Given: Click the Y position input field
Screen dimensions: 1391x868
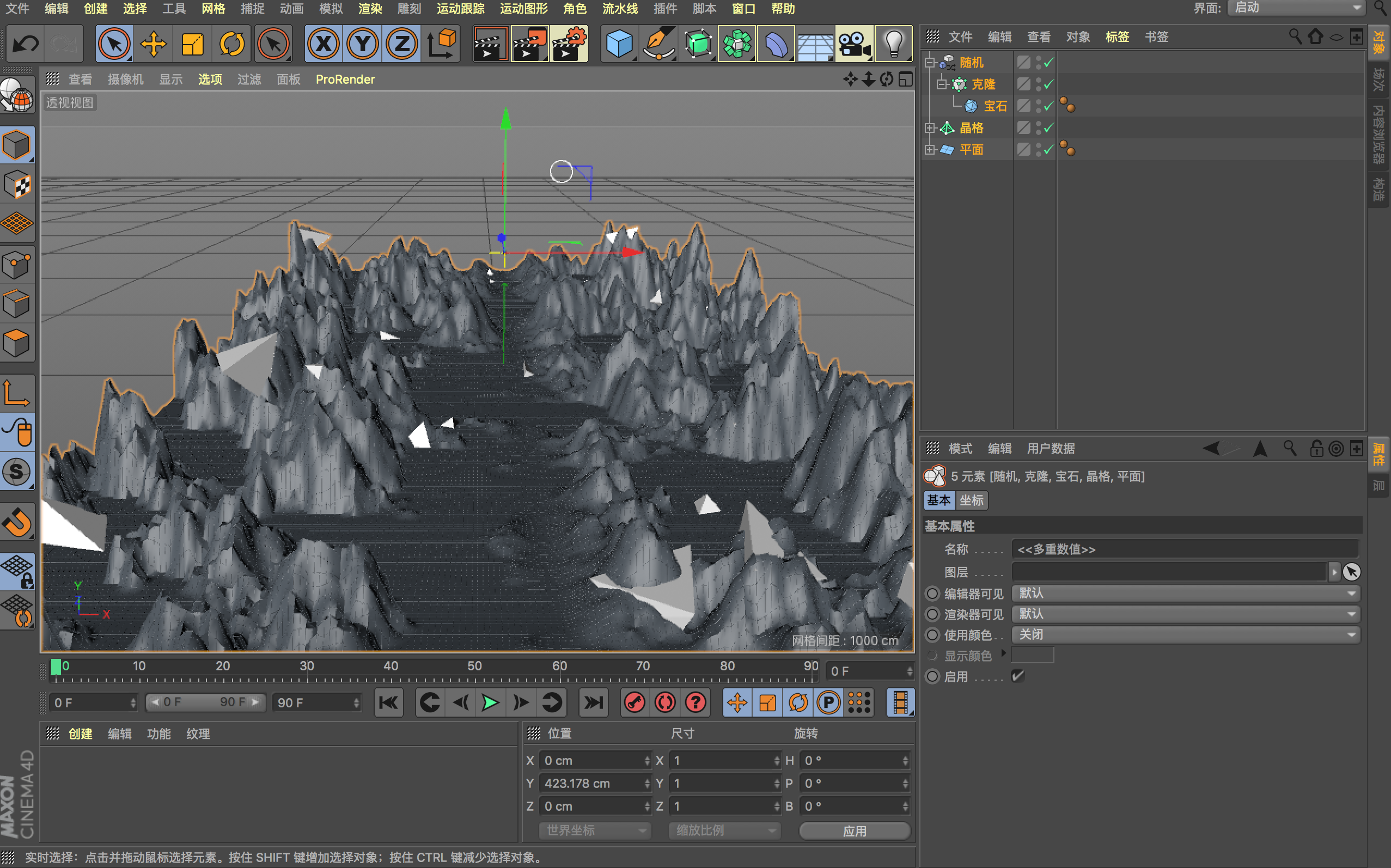Looking at the screenshot, I should tap(593, 783).
